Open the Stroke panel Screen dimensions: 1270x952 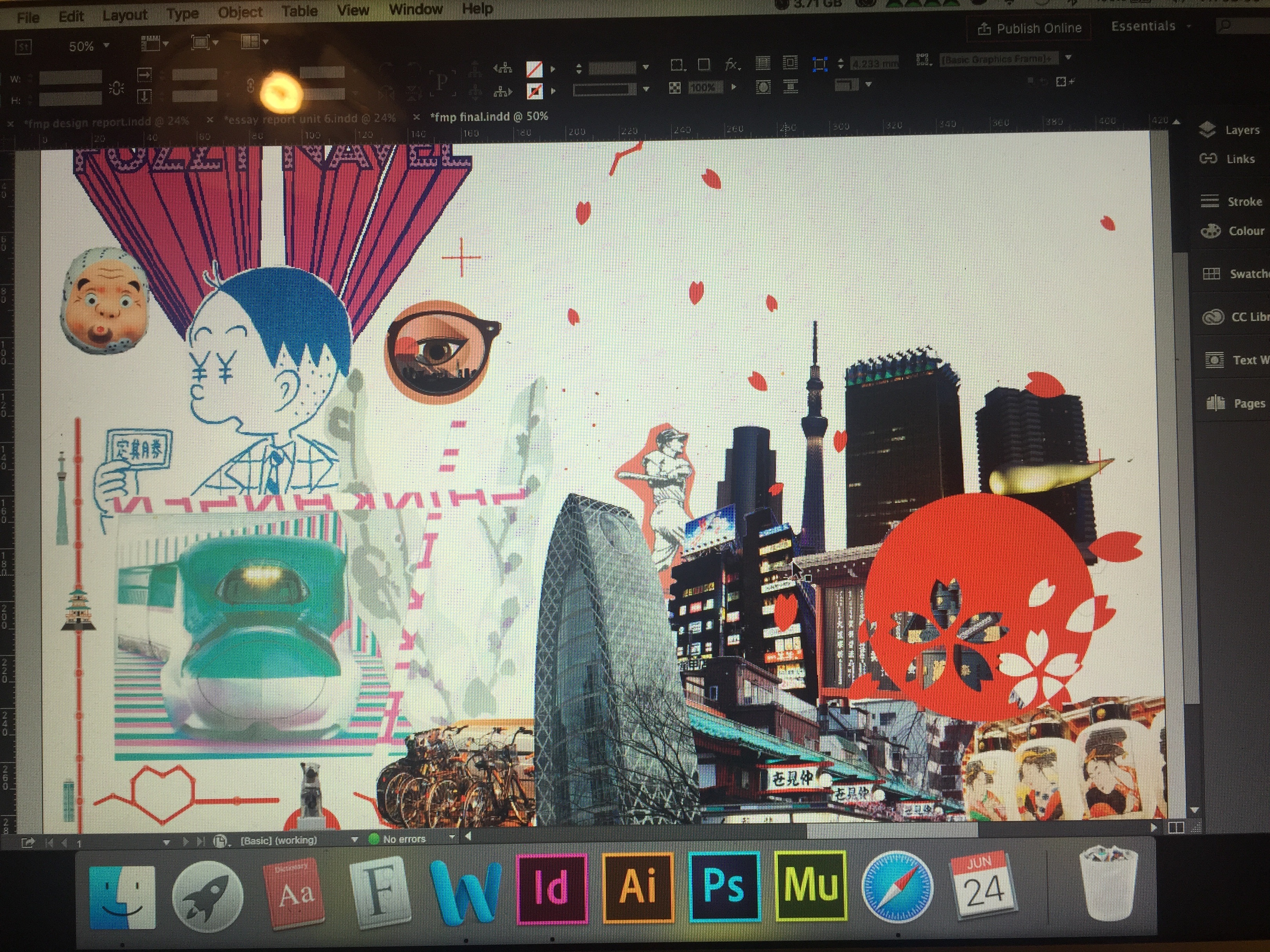click(x=1231, y=201)
